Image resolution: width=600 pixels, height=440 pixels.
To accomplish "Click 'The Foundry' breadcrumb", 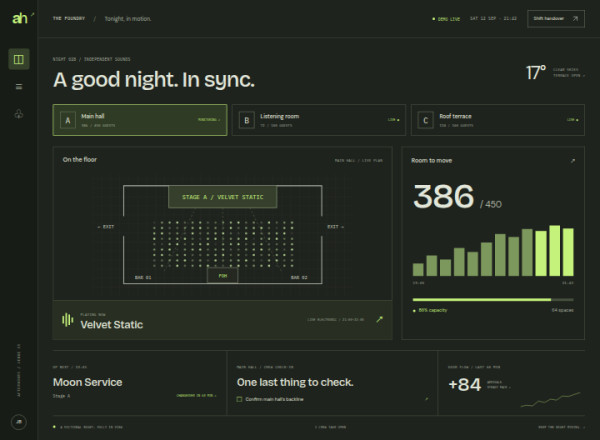I will coord(69,18).
